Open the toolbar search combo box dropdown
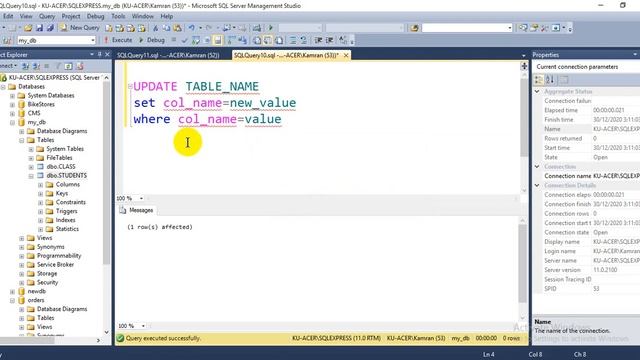The image size is (640, 360). click(x=509, y=28)
